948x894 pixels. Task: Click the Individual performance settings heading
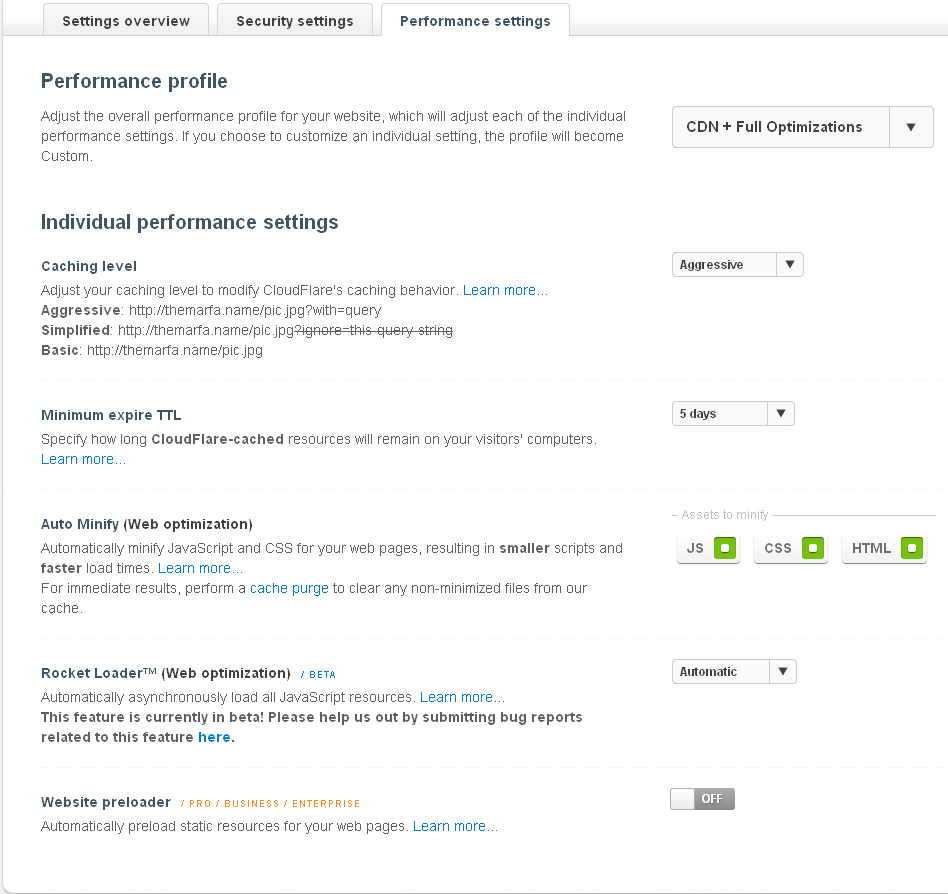coord(189,222)
